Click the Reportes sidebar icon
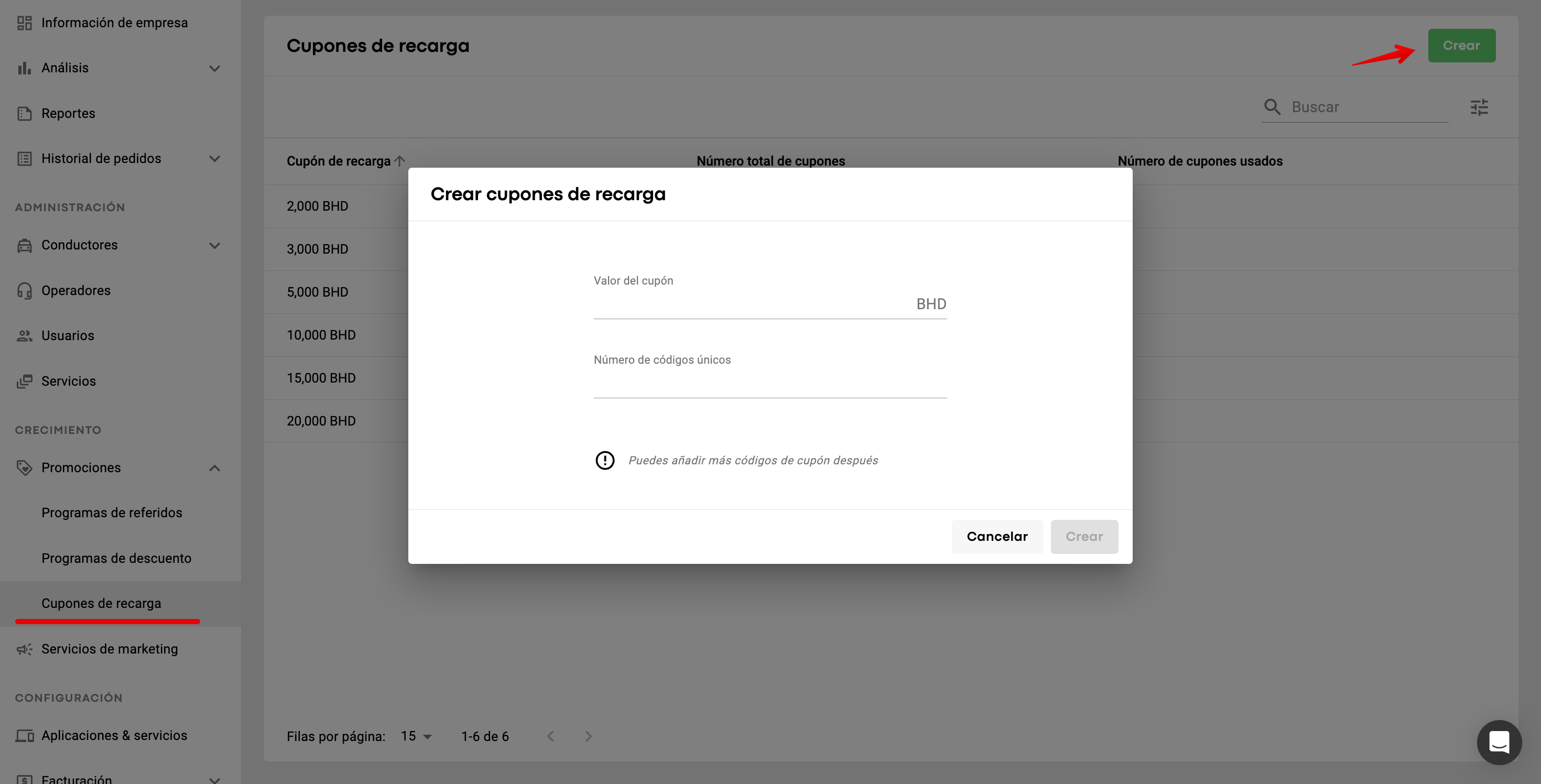Viewport: 1541px width, 784px height. (25, 114)
